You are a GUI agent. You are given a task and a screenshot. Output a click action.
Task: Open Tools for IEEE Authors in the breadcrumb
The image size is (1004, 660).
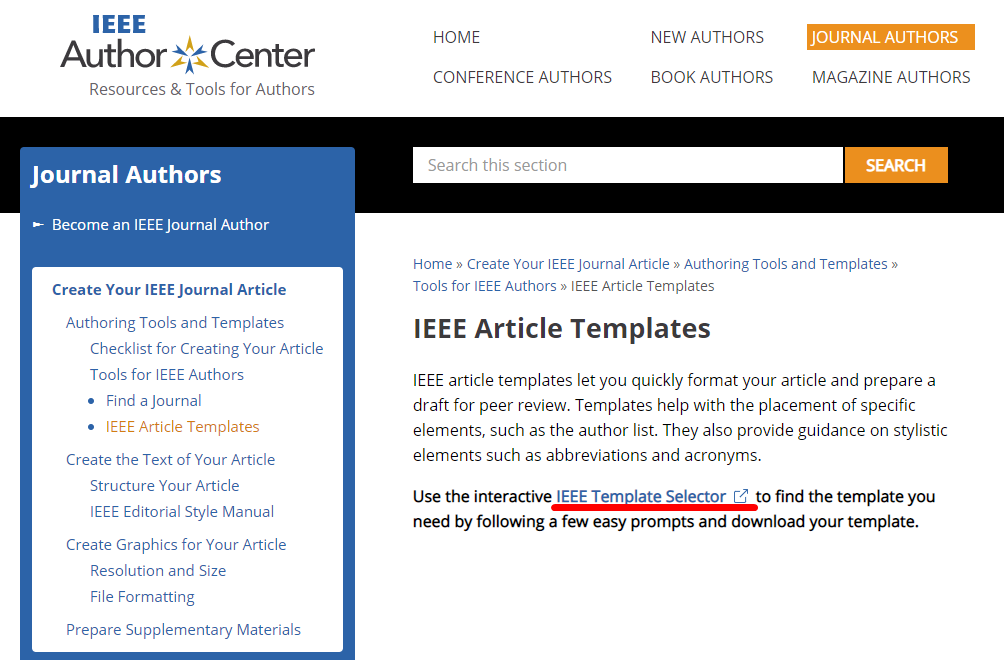click(x=484, y=285)
